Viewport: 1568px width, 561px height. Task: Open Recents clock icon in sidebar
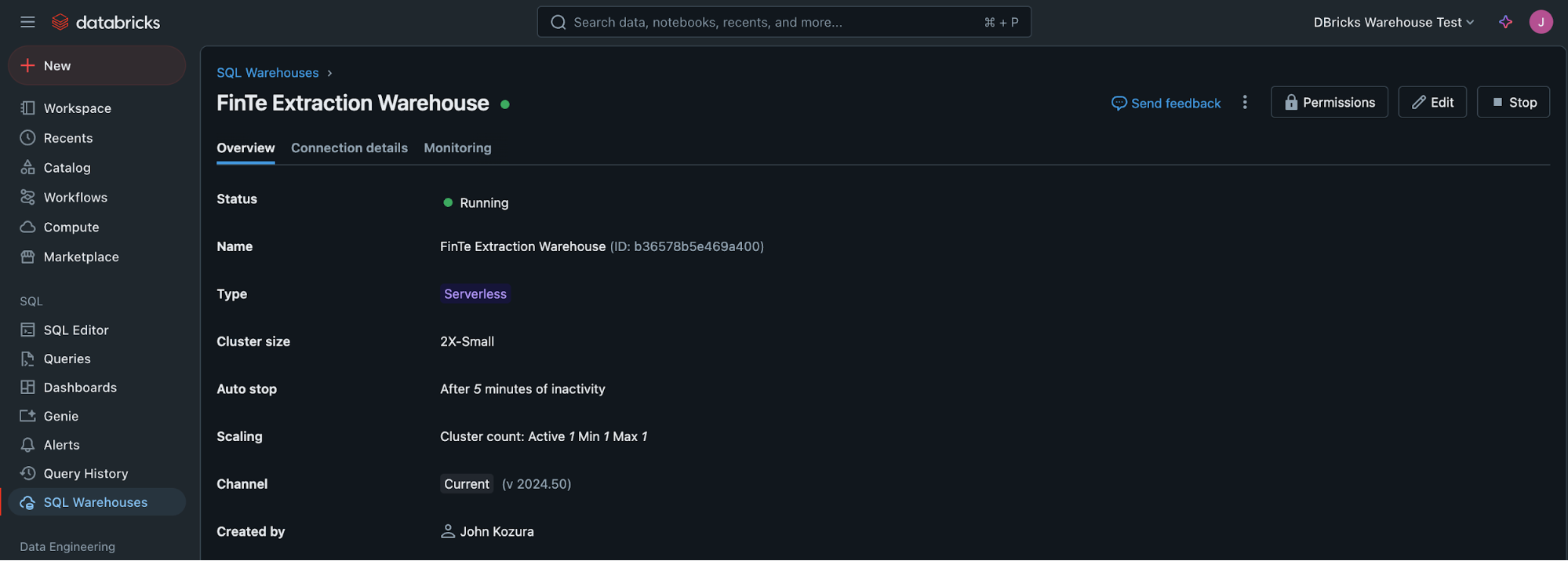pyautogui.click(x=27, y=138)
